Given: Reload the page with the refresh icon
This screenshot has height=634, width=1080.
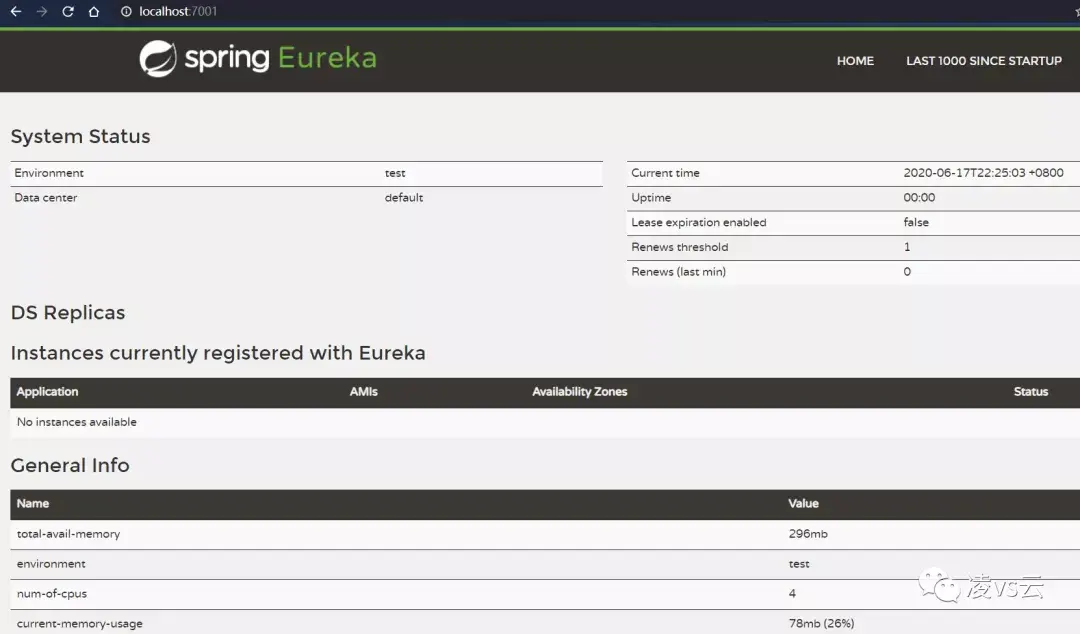Looking at the screenshot, I should click(x=68, y=11).
